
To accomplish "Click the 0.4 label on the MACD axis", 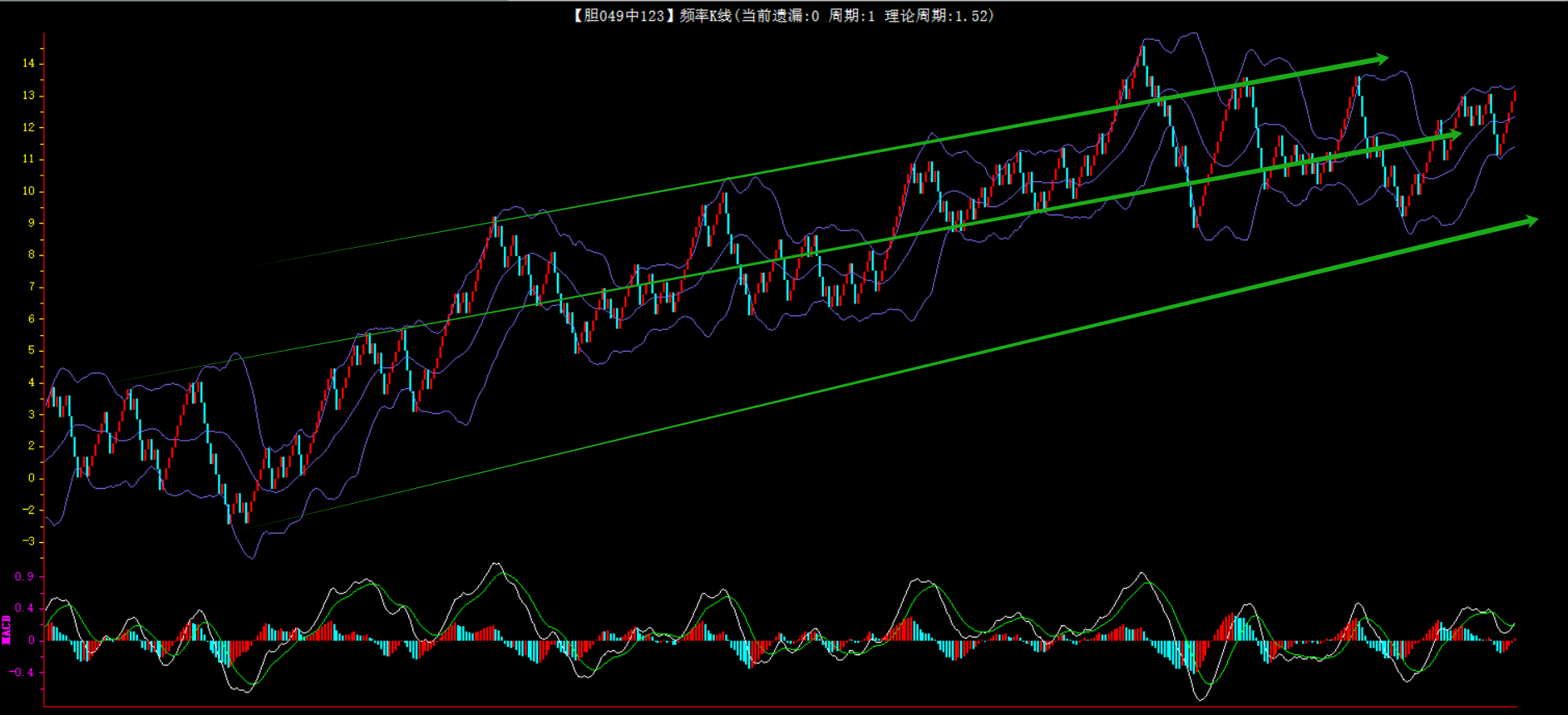I will point(24,608).
